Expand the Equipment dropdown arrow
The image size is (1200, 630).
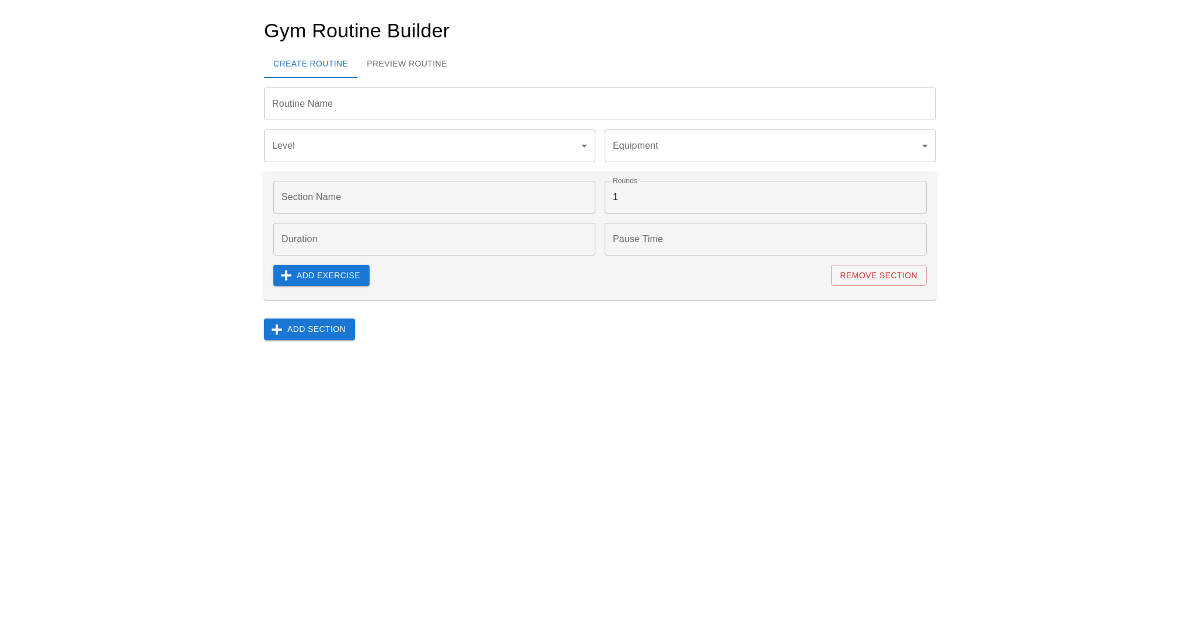[x=924, y=146]
